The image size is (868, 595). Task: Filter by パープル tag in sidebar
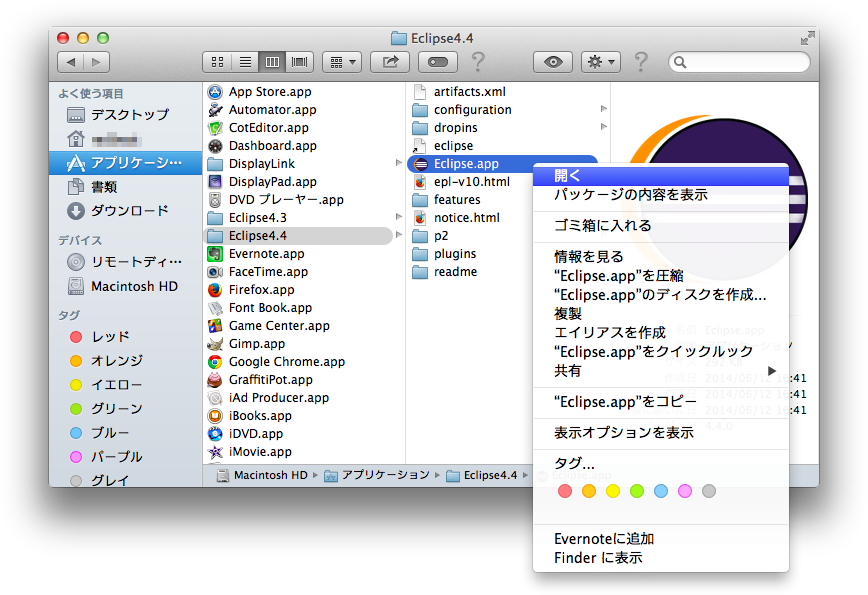tap(126, 457)
